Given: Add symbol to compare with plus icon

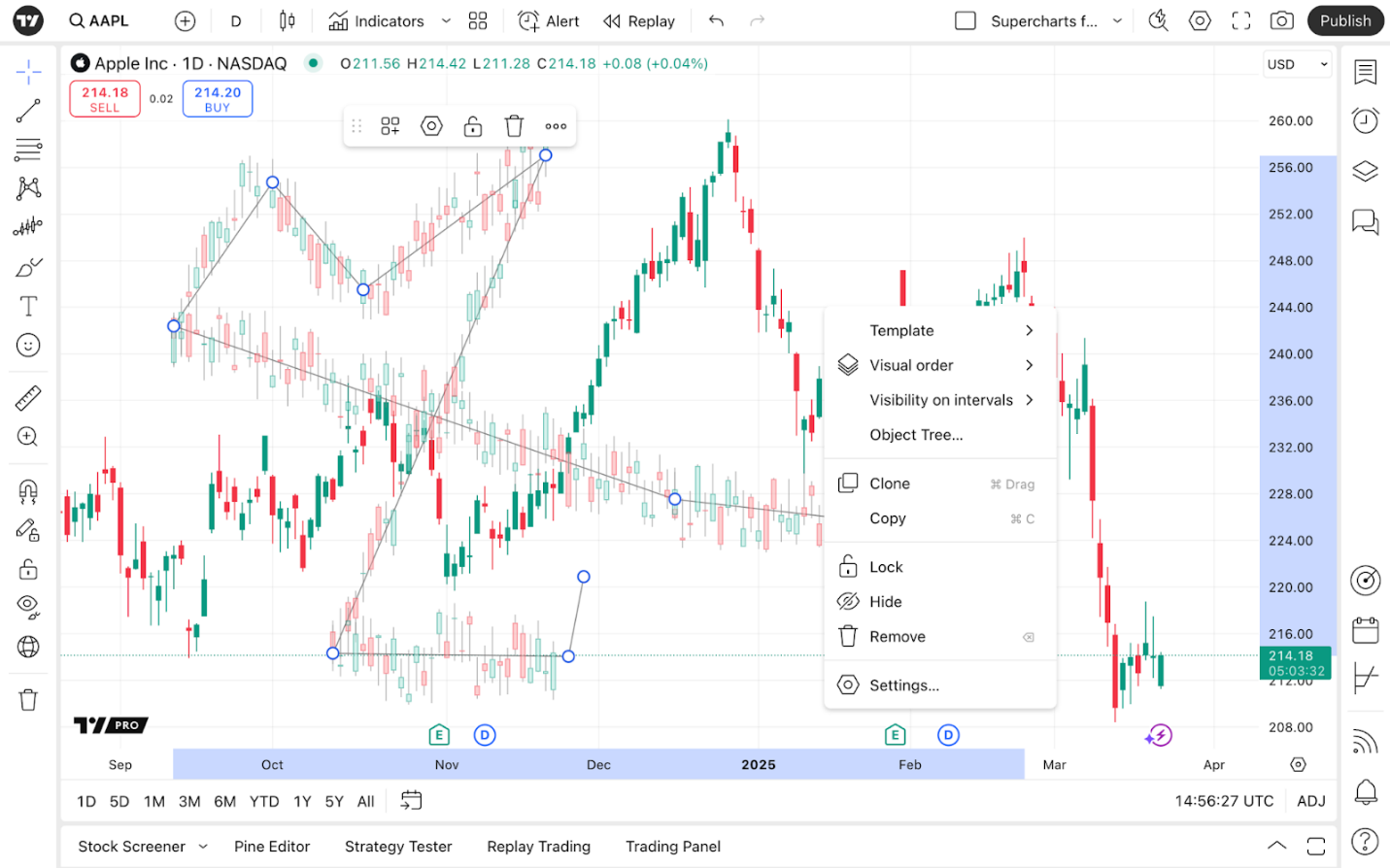Looking at the screenshot, I should coord(185,20).
